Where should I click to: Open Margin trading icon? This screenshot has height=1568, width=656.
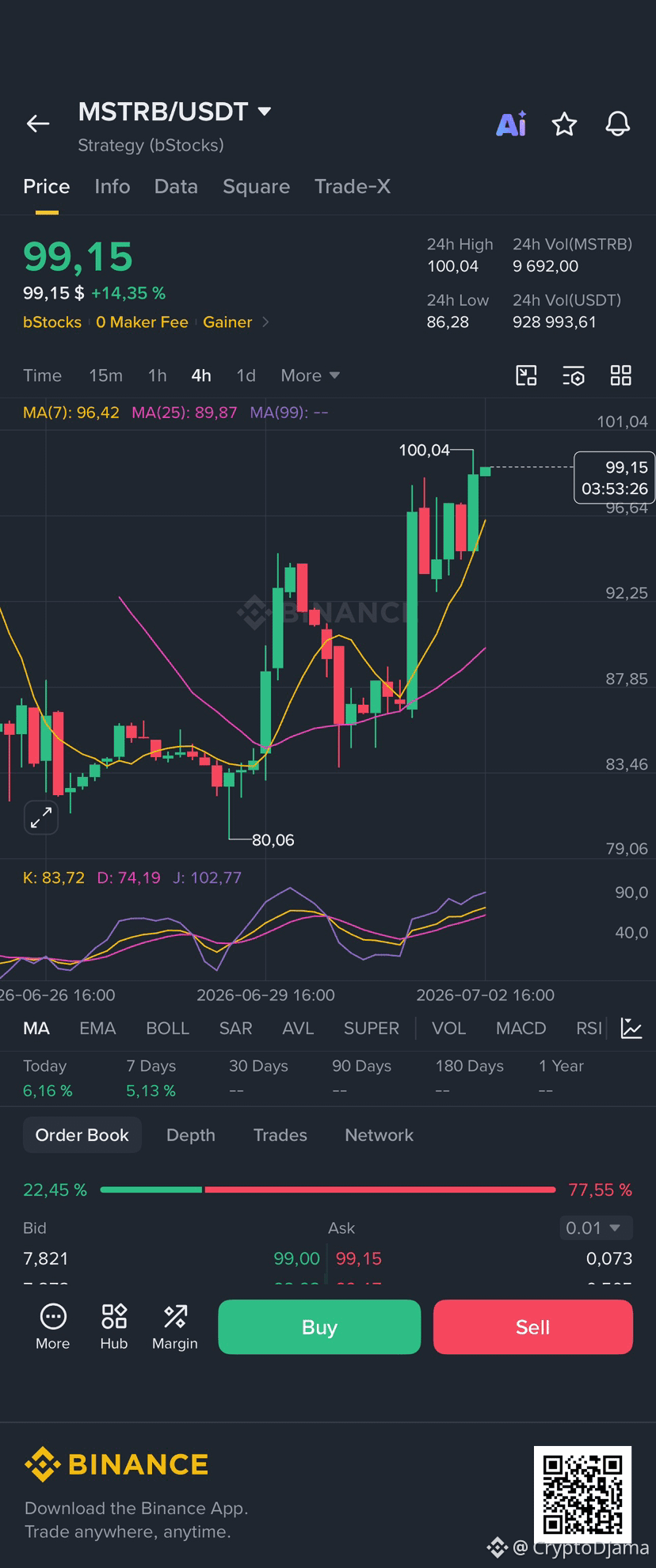[175, 1326]
